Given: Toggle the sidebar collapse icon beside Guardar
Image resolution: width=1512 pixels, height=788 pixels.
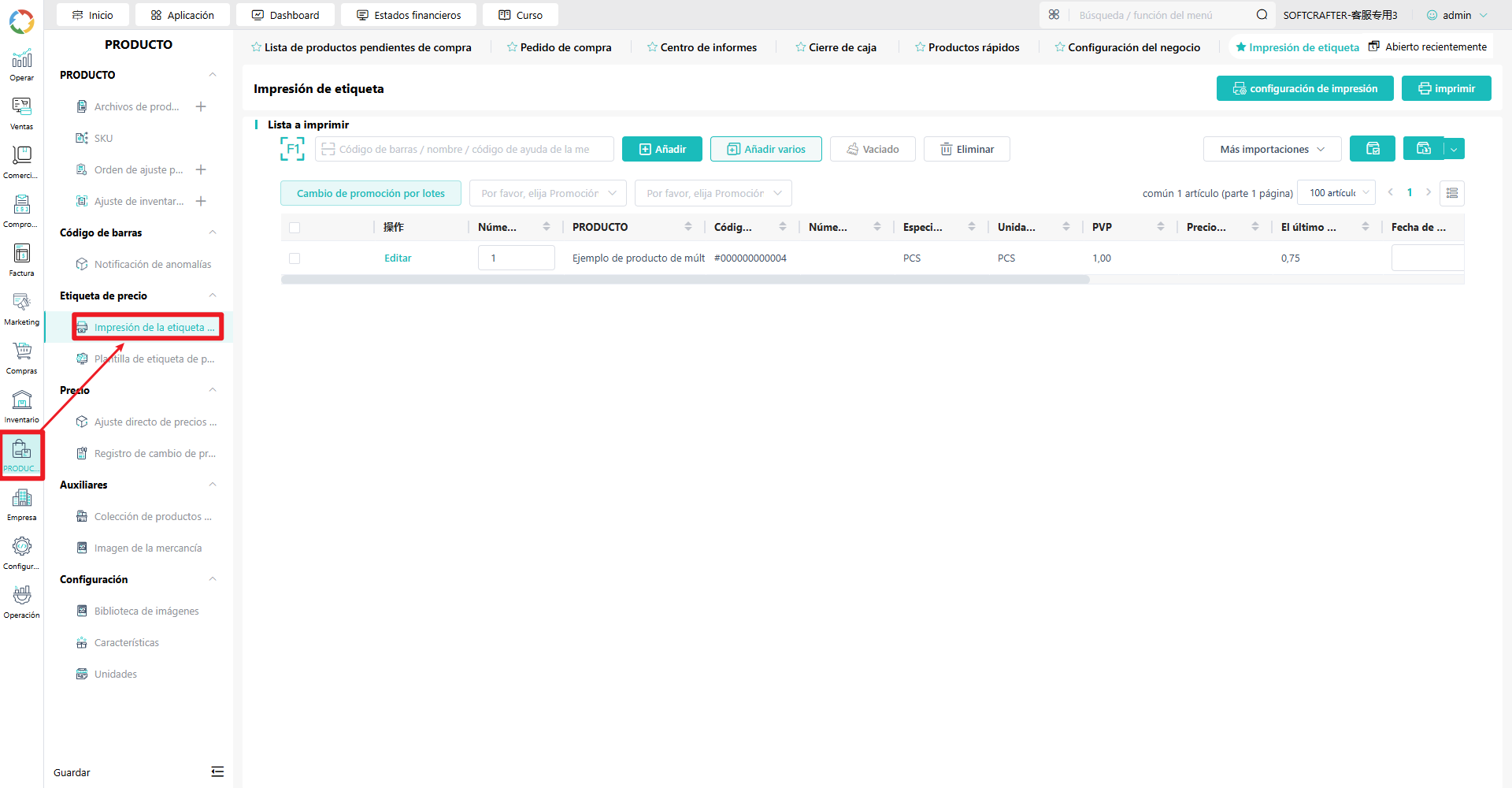Looking at the screenshot, I should pyautogui.click(x=217, y=772).
